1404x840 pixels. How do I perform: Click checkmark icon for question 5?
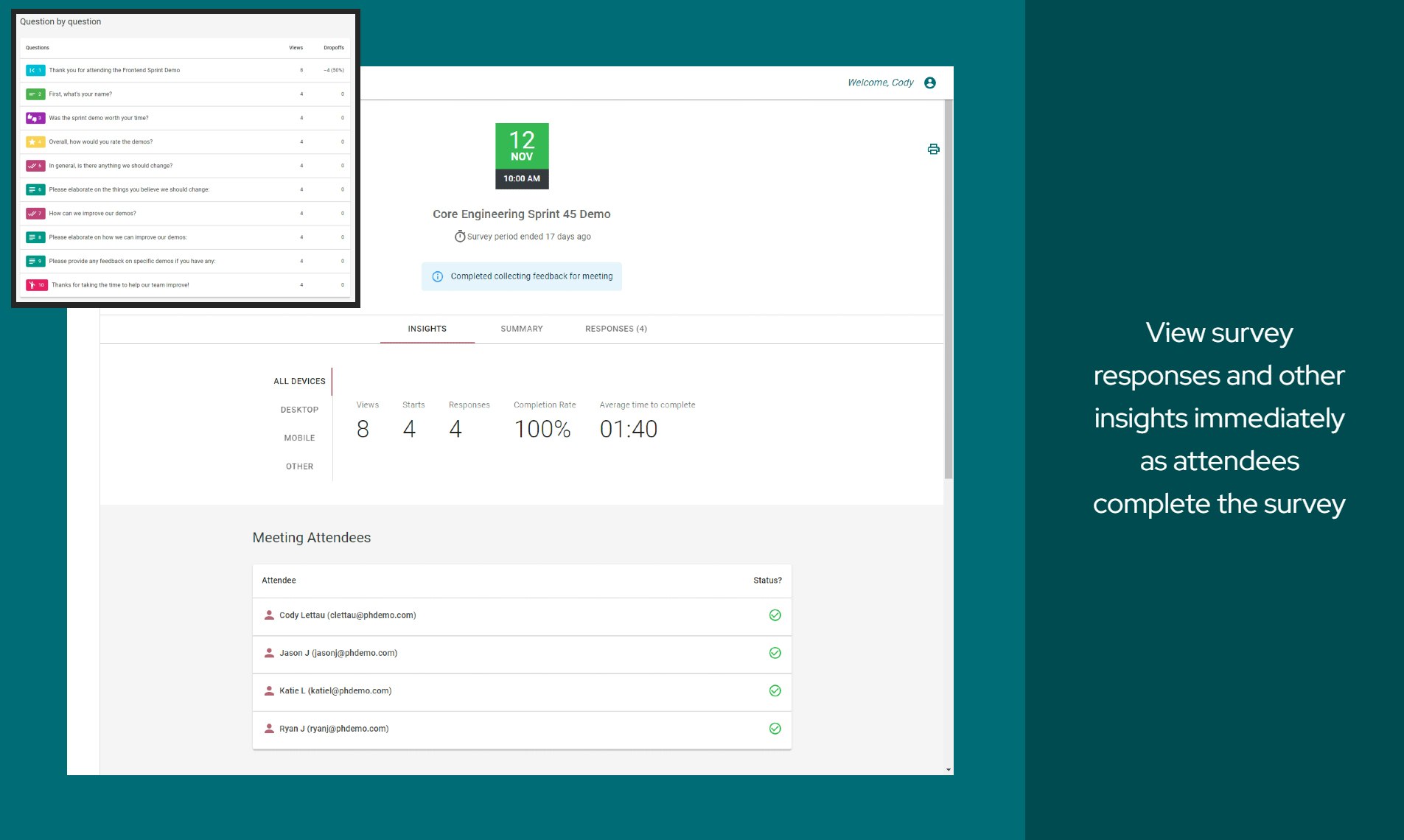tap(35, 166)
